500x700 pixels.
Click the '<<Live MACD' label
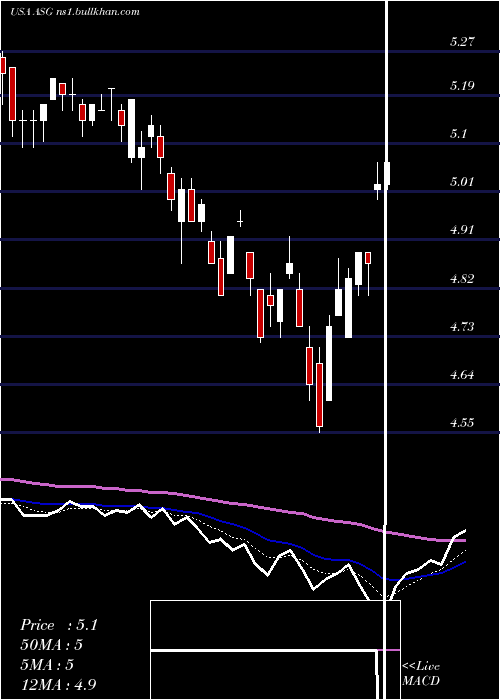[x=421, y=674]
